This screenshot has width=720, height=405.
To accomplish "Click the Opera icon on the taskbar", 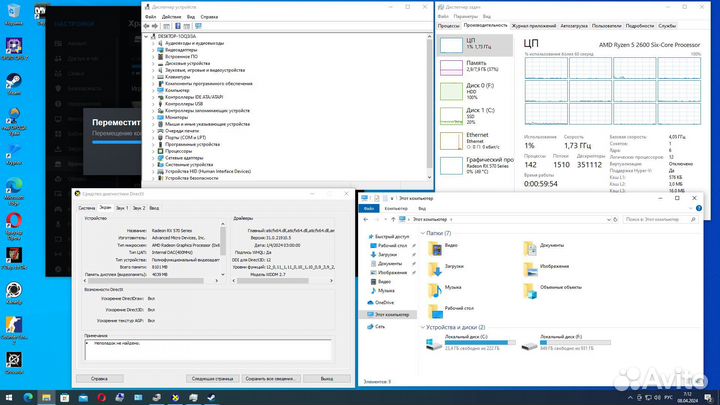I will 101,398.
